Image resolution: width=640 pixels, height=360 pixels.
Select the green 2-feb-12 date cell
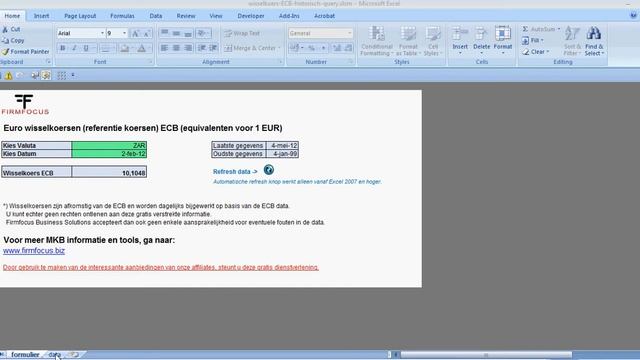pos(109,154)
